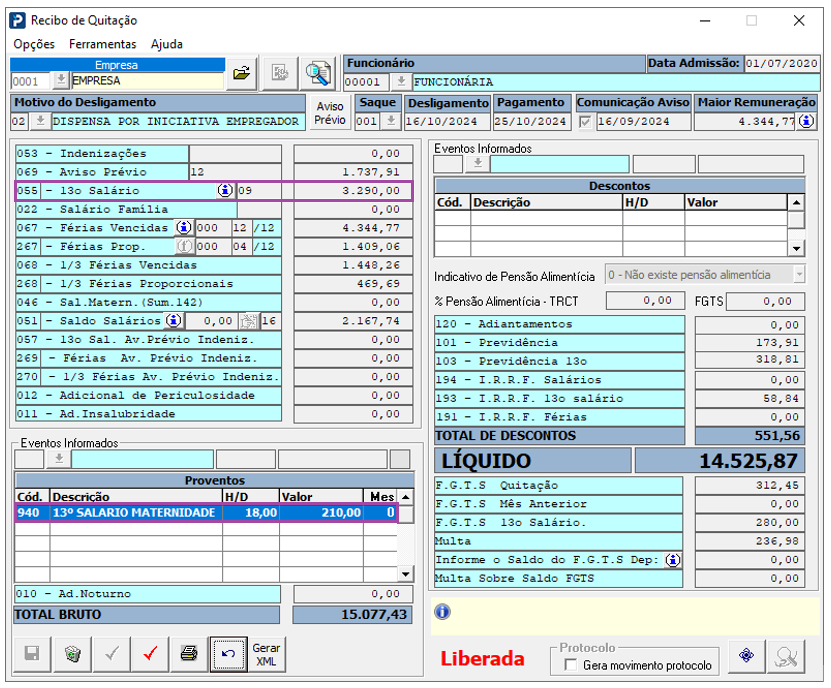Click the Aviso Prévio button
The image size is (831, 688).
pyautogui.click(x=330, y=113)
